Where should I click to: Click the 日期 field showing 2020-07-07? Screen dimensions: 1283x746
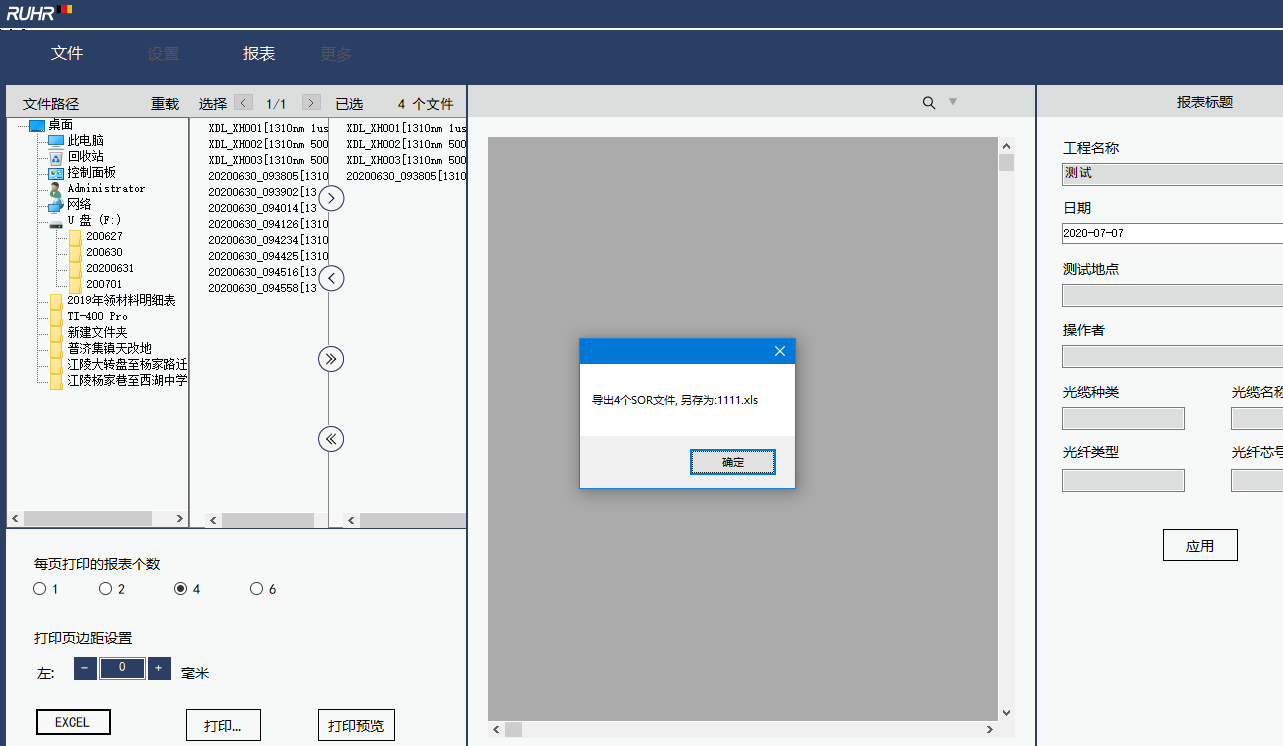[x=1172, y=233]
